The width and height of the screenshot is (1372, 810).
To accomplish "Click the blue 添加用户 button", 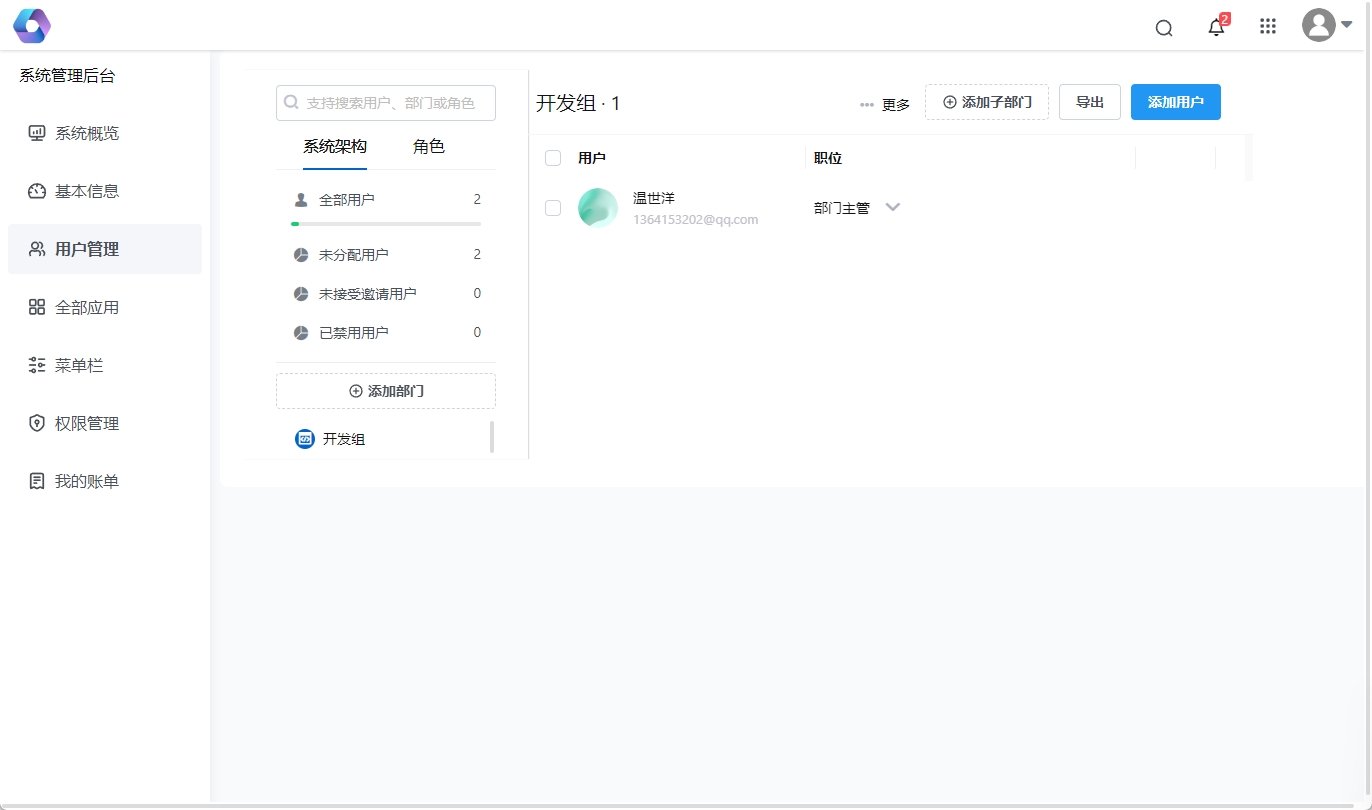I will click(x=1175, y=101).
